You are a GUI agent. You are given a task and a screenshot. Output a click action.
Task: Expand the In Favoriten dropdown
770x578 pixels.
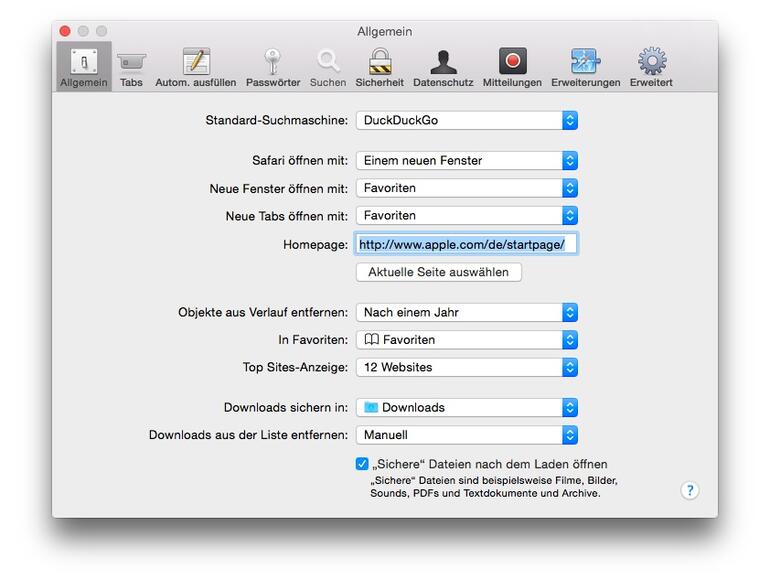click(467, 340)
